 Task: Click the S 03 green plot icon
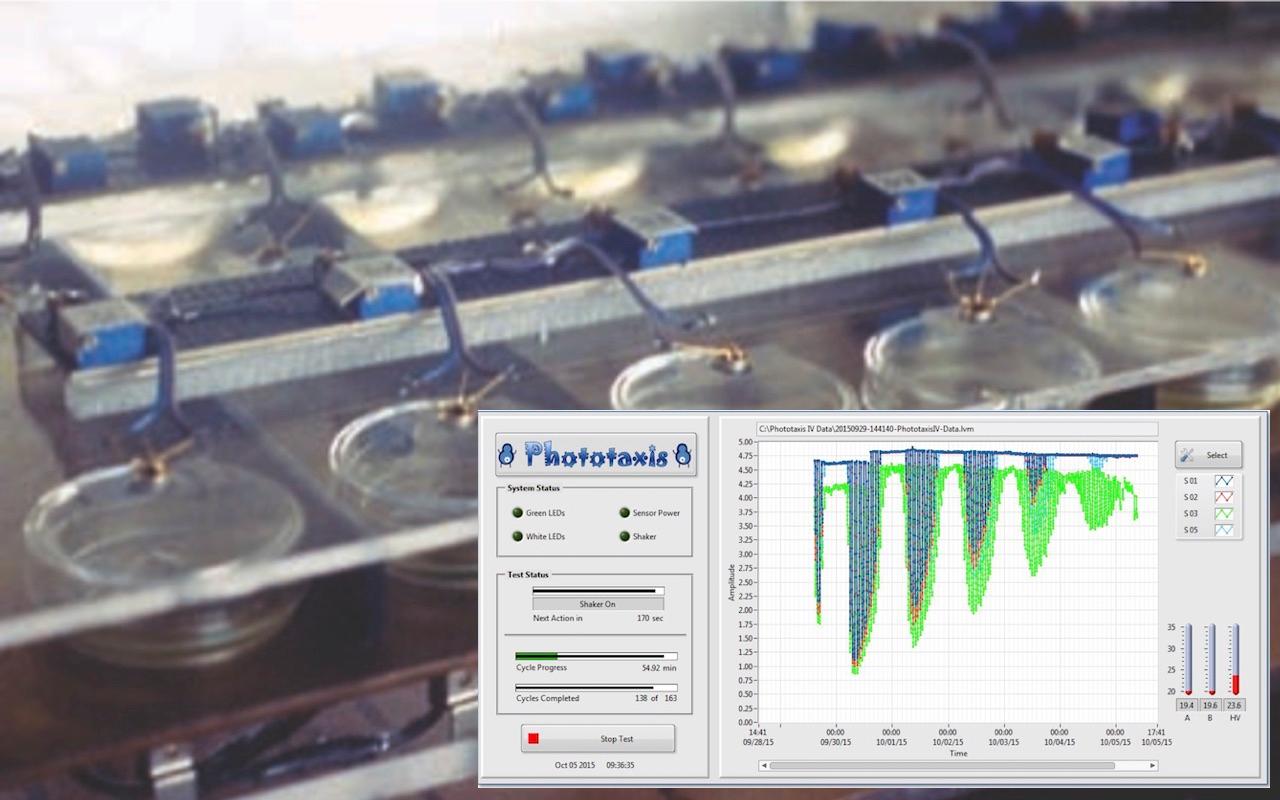tap(1225, 513)
